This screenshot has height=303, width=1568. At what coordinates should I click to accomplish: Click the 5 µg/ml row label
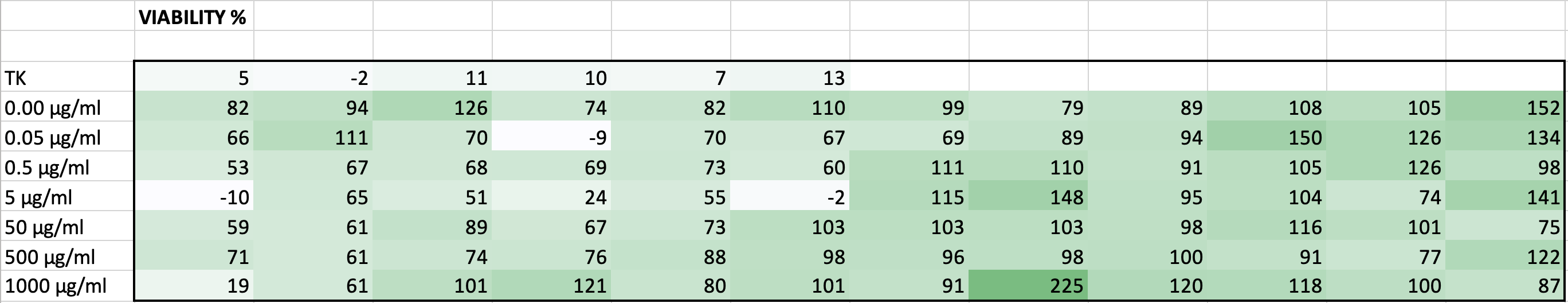click(67, 197)
